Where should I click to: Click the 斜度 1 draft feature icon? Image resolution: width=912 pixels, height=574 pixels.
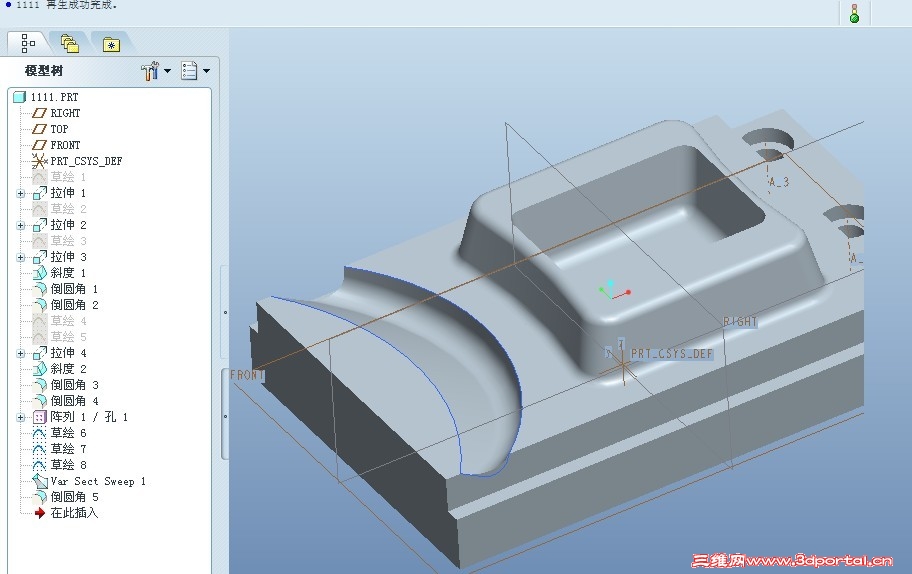pyautogui.click(x=40, y=273)
